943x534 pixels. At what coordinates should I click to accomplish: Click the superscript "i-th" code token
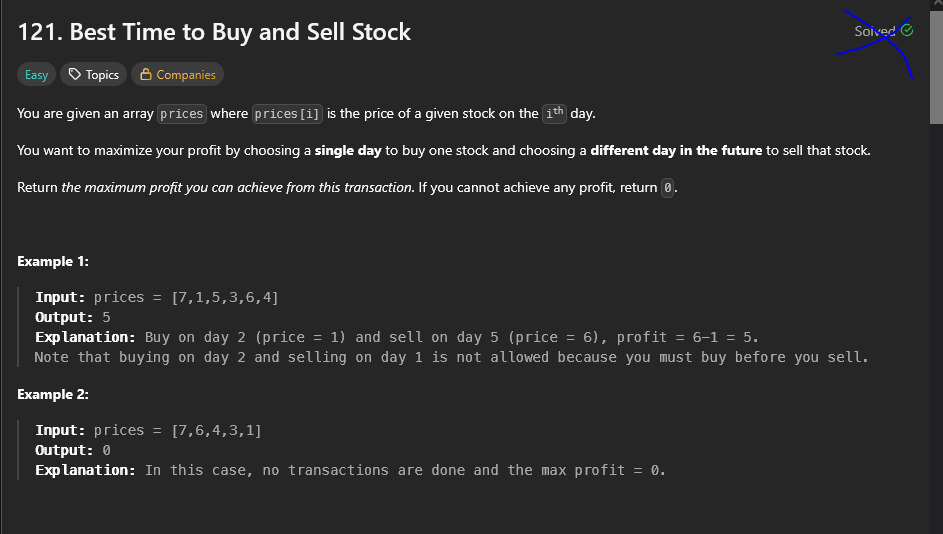pyautogui.click(x=554, y=113)
